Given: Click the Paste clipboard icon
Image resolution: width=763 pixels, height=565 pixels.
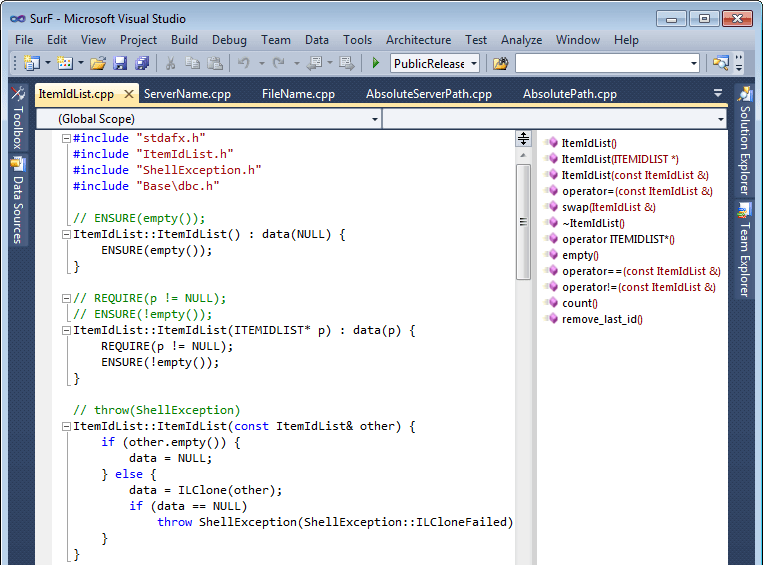Looking at the screenshot, I should pos(215,63).
